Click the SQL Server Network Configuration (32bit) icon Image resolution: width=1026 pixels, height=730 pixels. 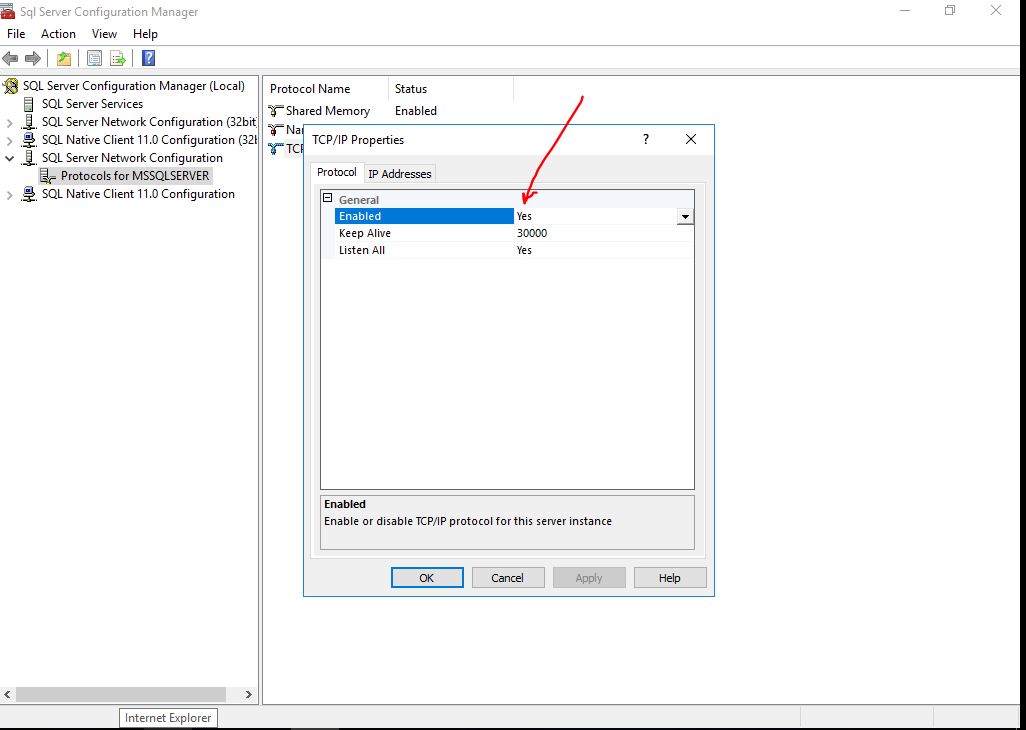point(29,122)
